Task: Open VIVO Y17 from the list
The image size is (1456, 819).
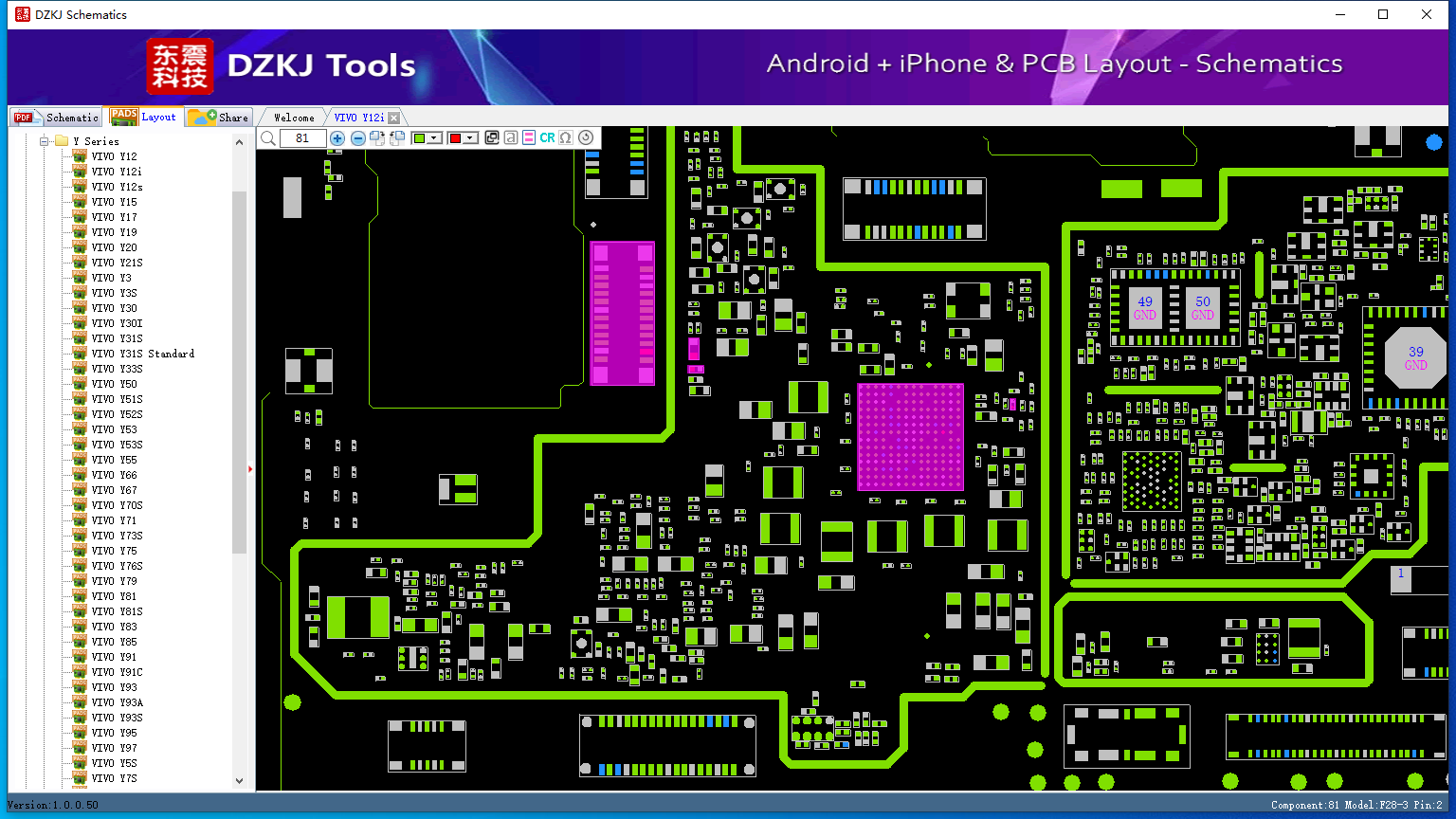Action: pos(114,217)
